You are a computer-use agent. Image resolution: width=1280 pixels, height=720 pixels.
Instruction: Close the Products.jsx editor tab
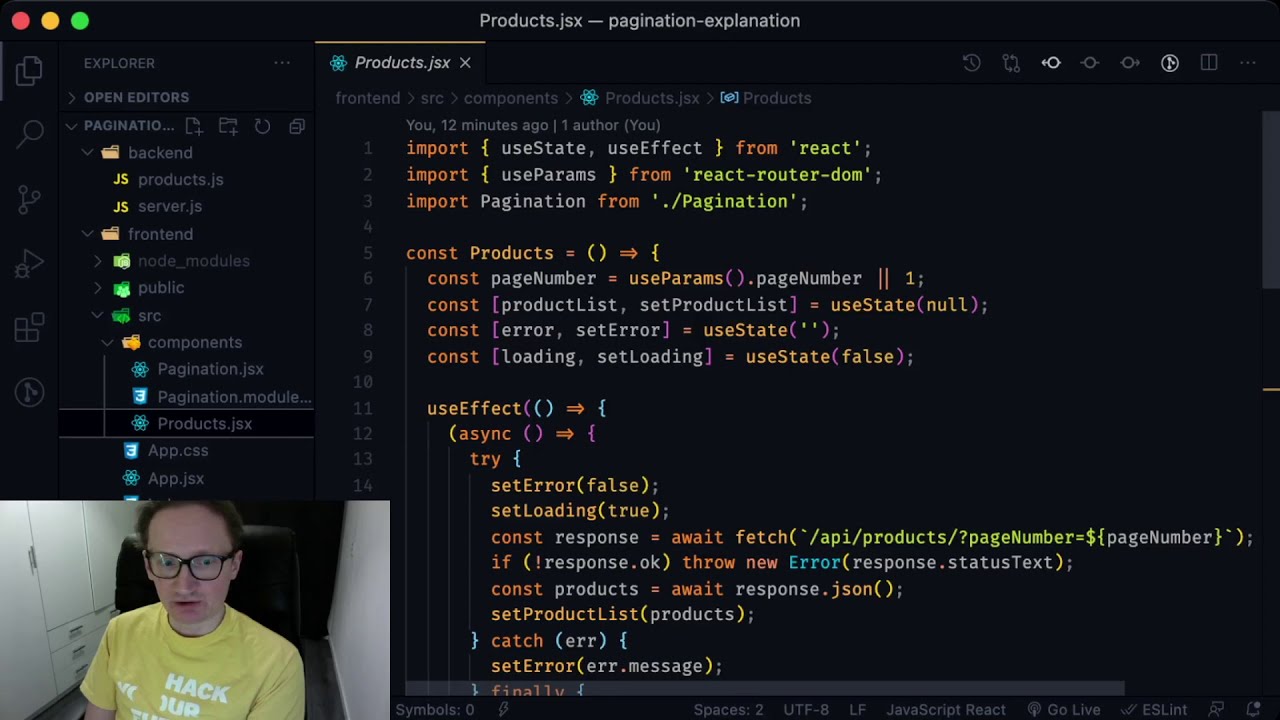tap(465, 63)
